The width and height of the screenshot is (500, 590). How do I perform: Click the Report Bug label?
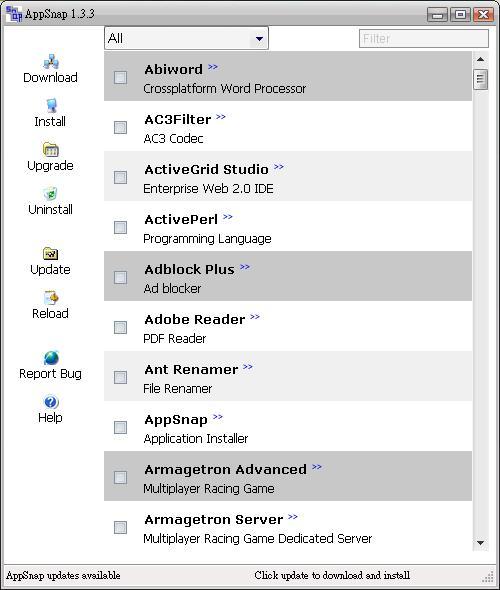[50, 374]
